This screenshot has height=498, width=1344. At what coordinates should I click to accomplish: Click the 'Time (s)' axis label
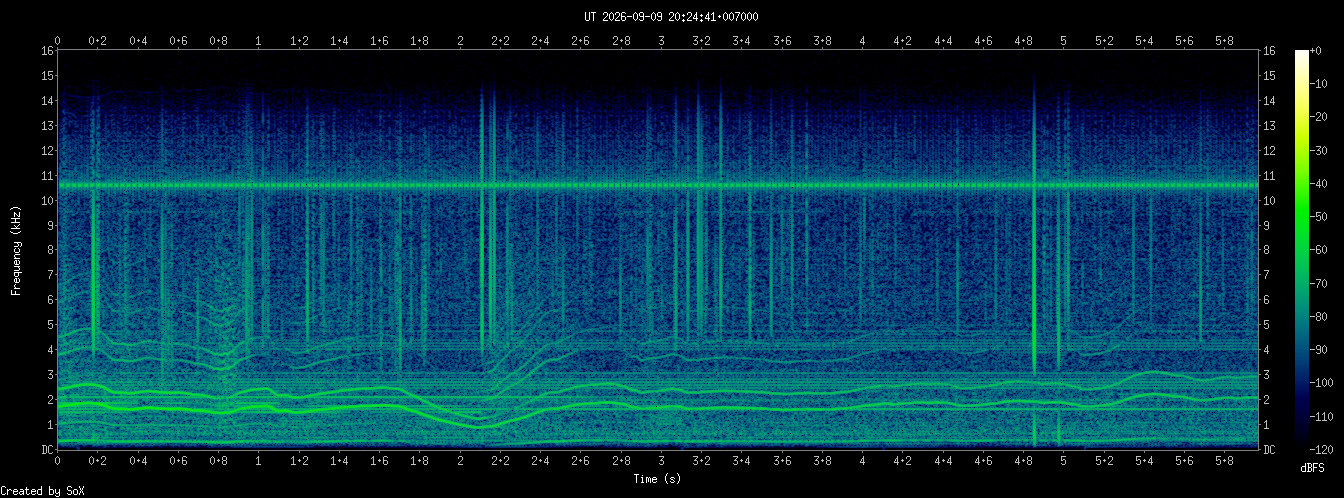coord(657,479)
